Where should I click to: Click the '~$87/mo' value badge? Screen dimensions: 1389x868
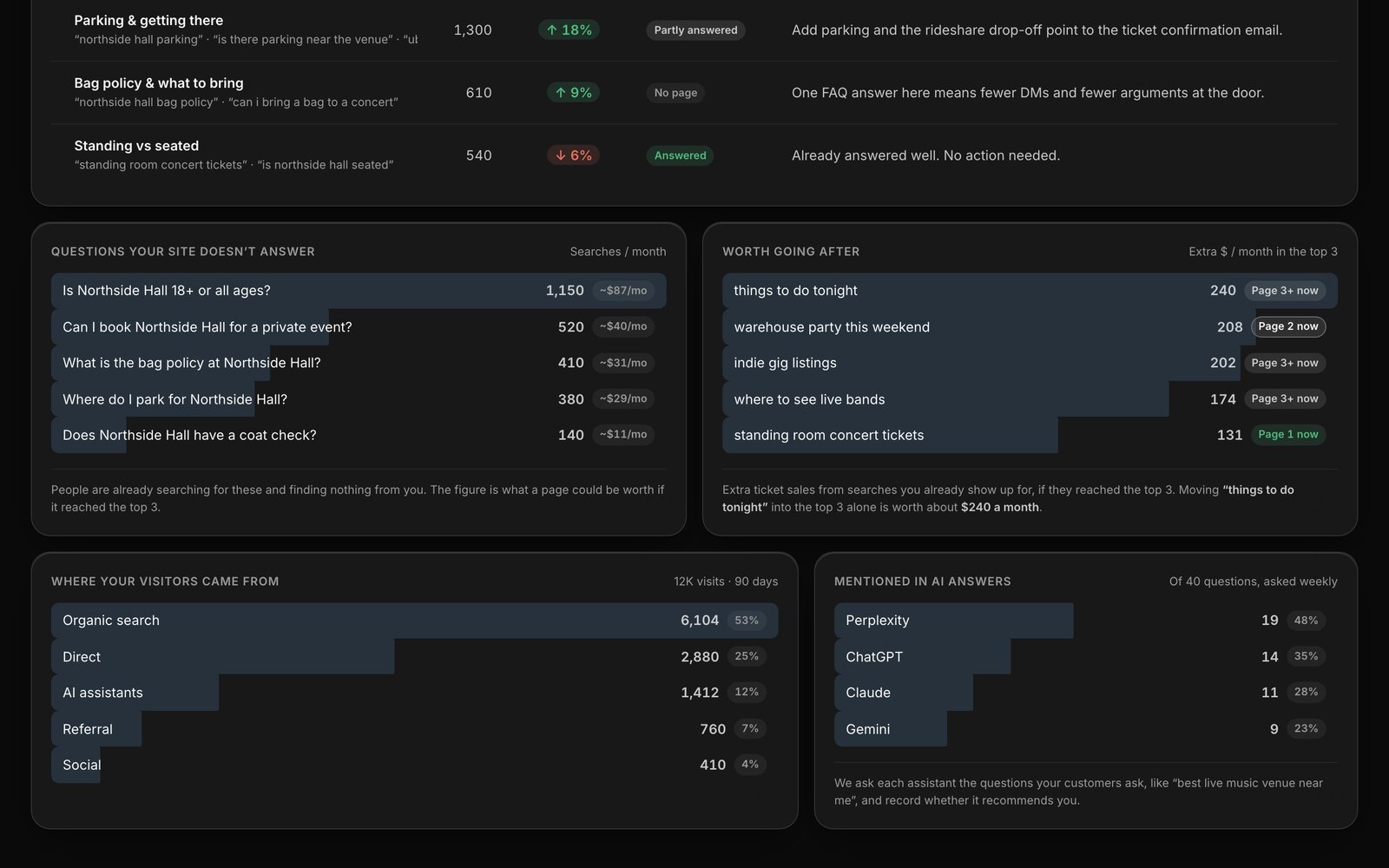click(x=623, y=291)
